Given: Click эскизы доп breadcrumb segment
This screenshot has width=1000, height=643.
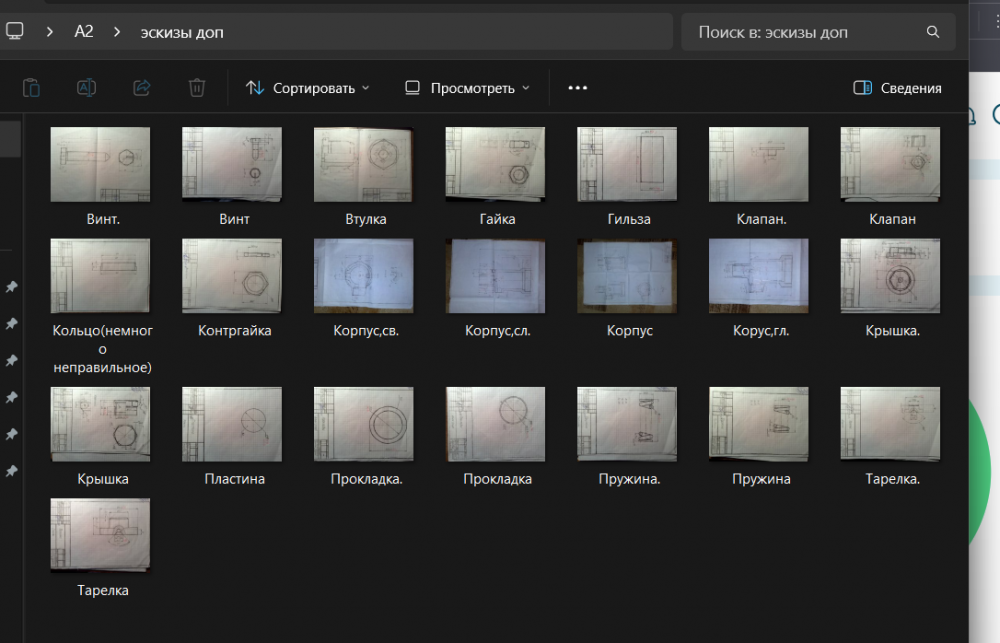Looking at the screenshot, I should tap(182, 32).
